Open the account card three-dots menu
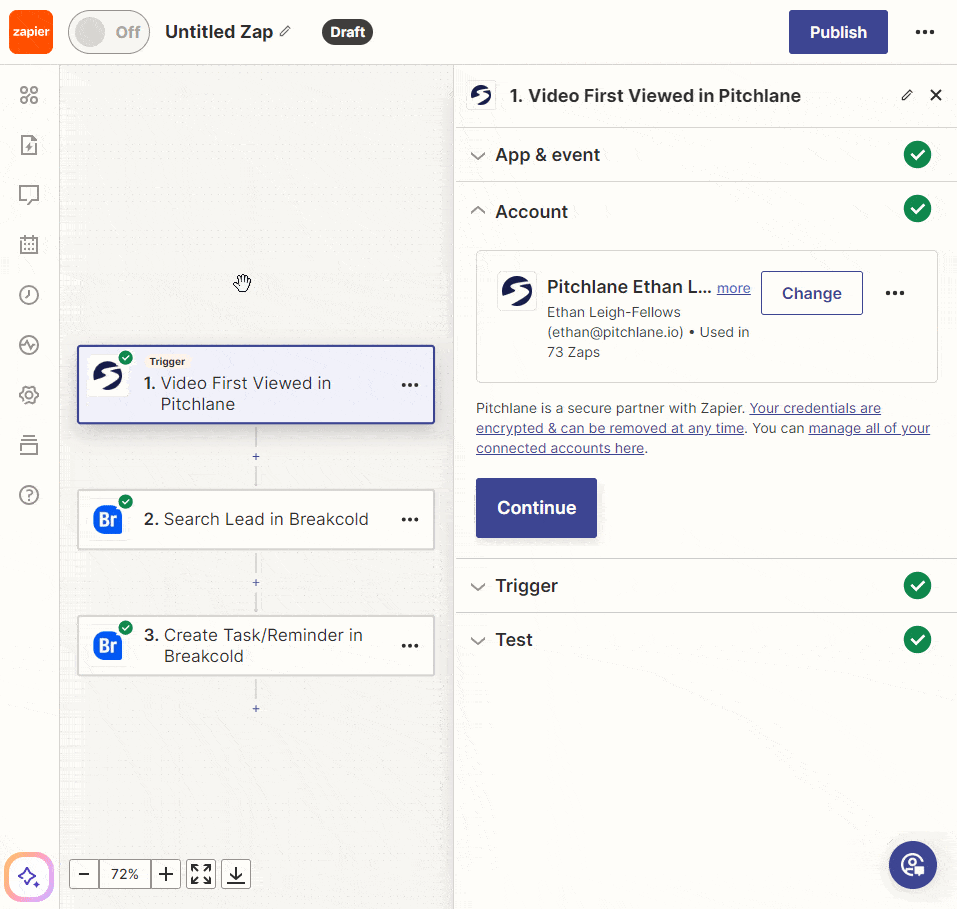 [895, 293]
